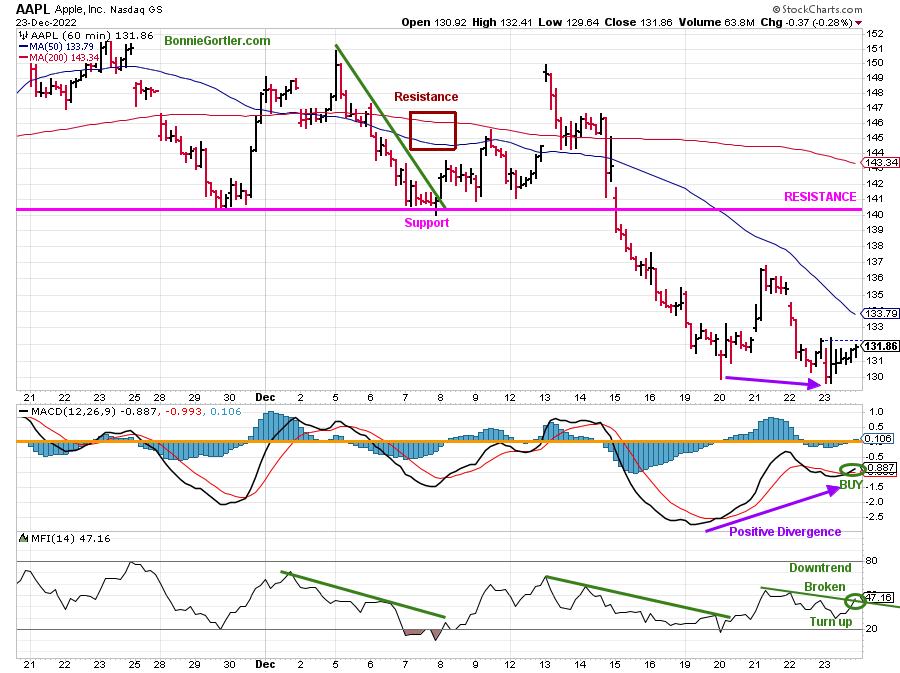The image size is (900, 673).
Task: Click the MFI(14) 47.16 indicator title
Action: (70, 538)
